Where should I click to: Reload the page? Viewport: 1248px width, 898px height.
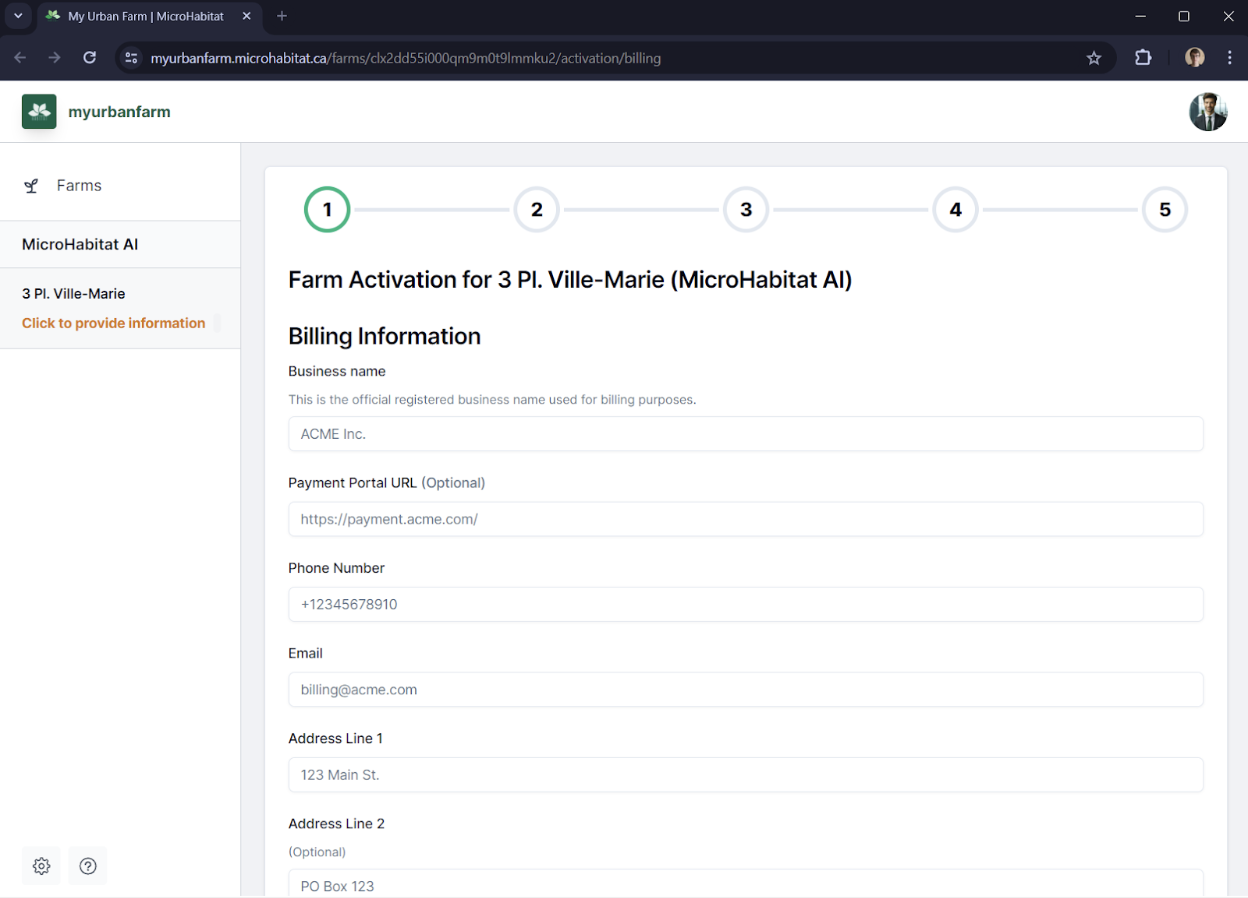point(89,58)
